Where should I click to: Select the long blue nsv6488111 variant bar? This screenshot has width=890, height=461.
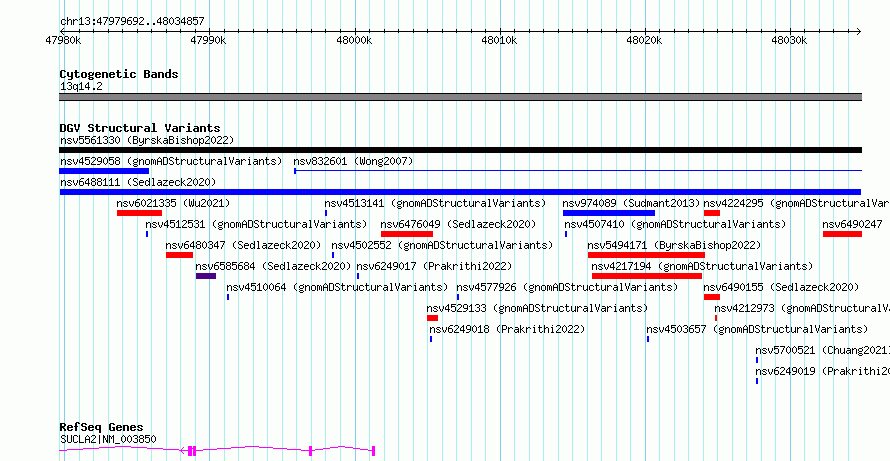pos(460,192)
